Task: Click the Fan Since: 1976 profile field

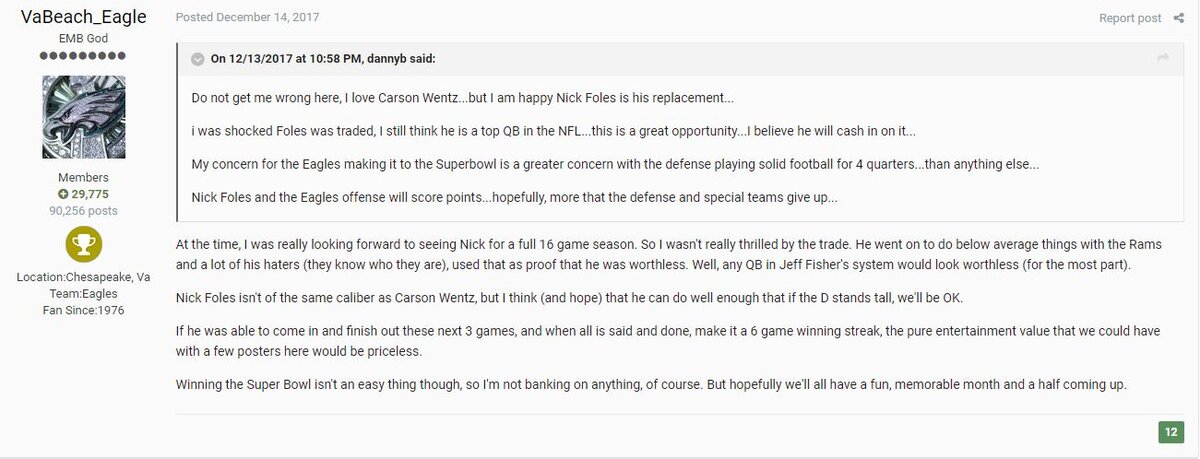Action: point(84,310)
